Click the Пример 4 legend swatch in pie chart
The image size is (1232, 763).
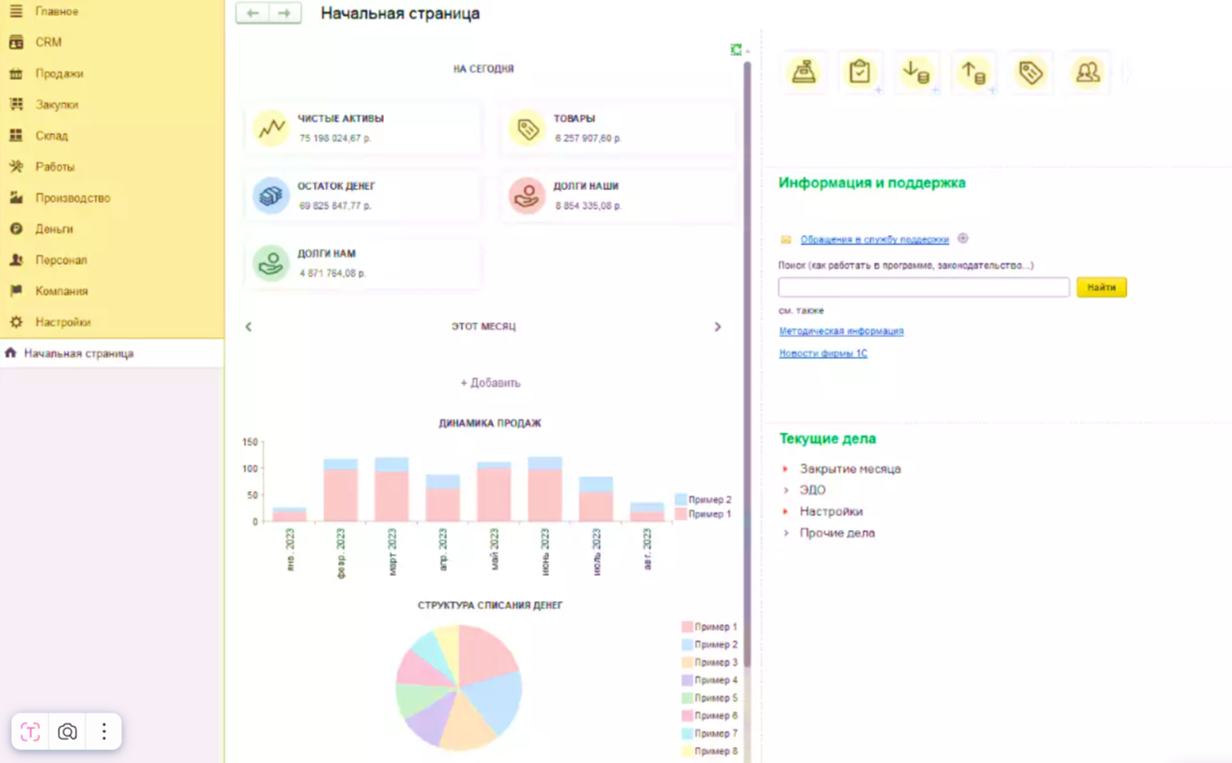[687, 680]
